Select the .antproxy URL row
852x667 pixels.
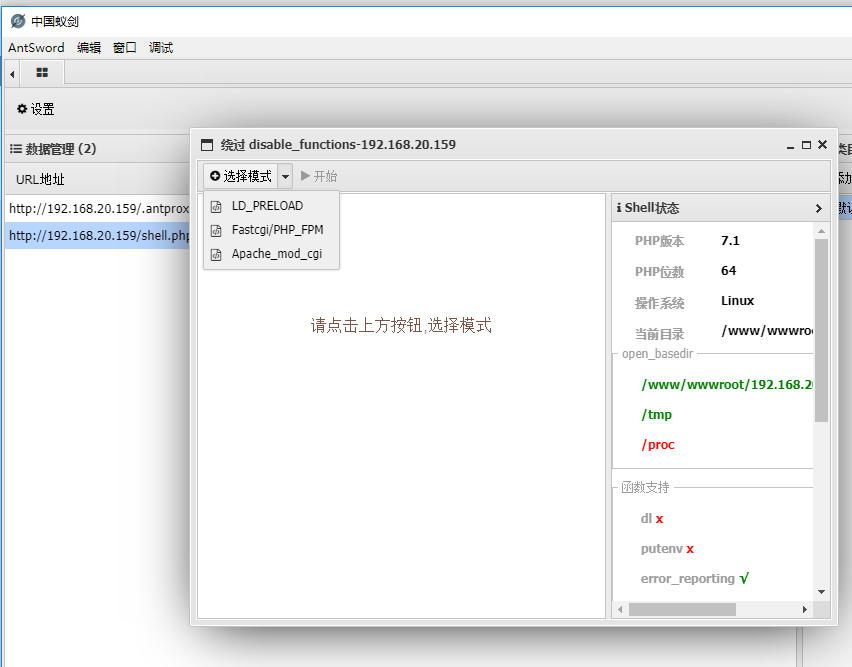[98, 209]
